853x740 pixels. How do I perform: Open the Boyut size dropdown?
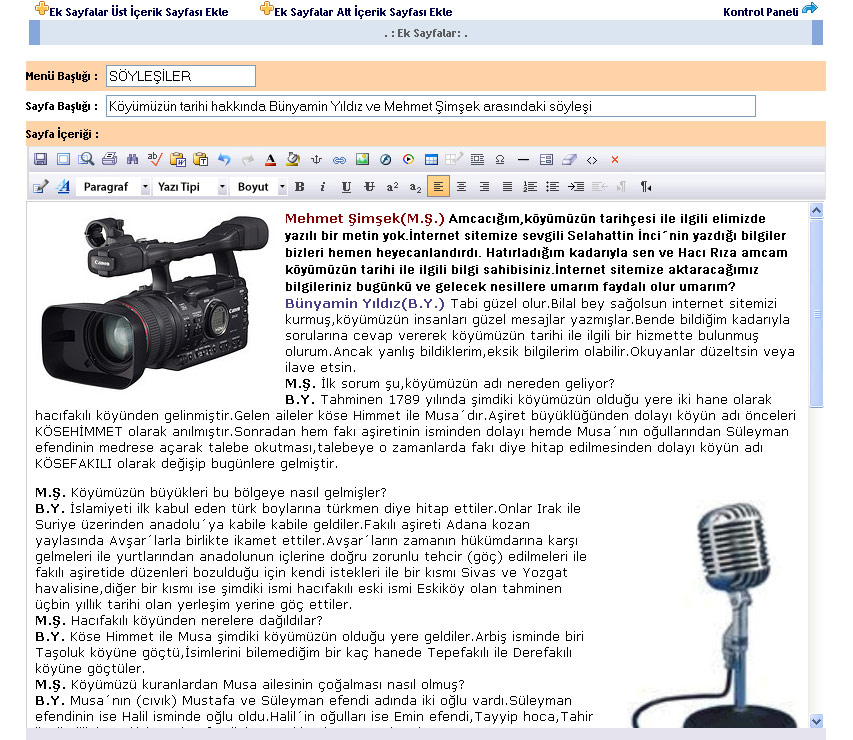(259, 187)
